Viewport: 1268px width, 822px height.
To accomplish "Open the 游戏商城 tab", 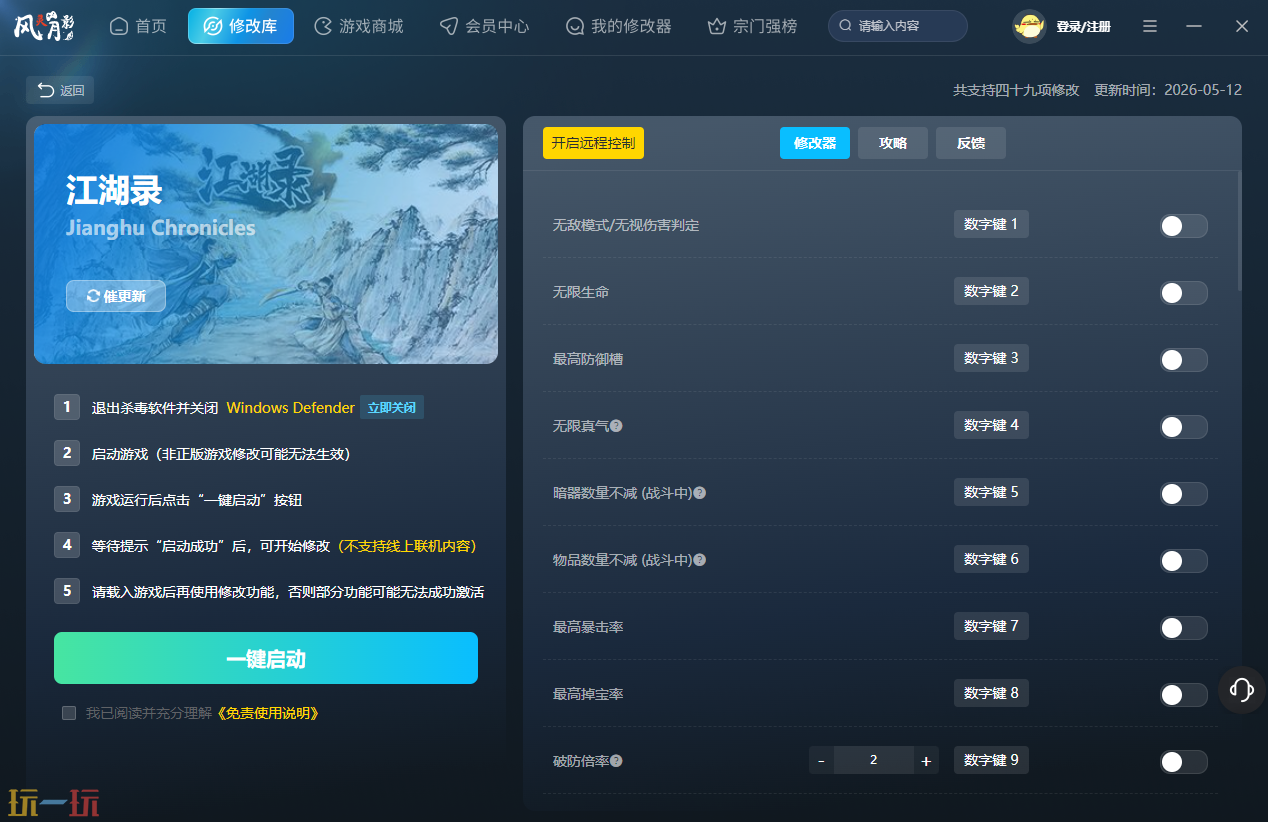I will tap(358, 26).
